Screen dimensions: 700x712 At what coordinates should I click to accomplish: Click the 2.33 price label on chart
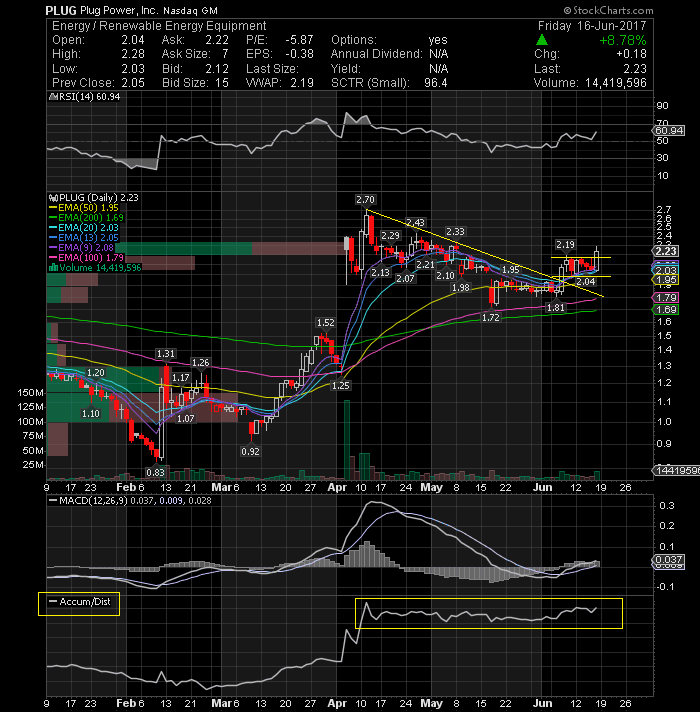[455, 232]
